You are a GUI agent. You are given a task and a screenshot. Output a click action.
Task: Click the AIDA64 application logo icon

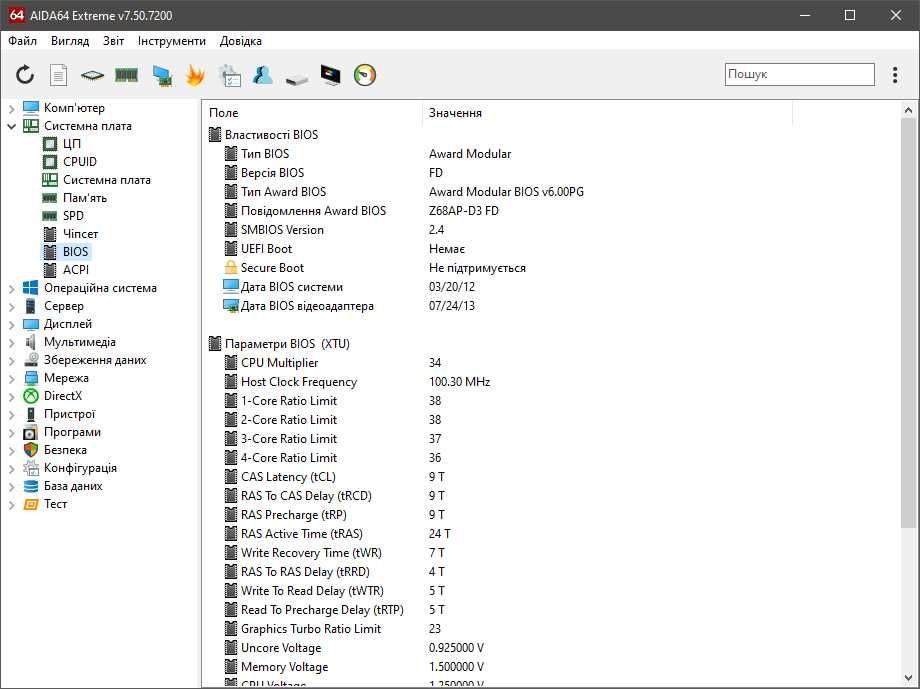16,15
